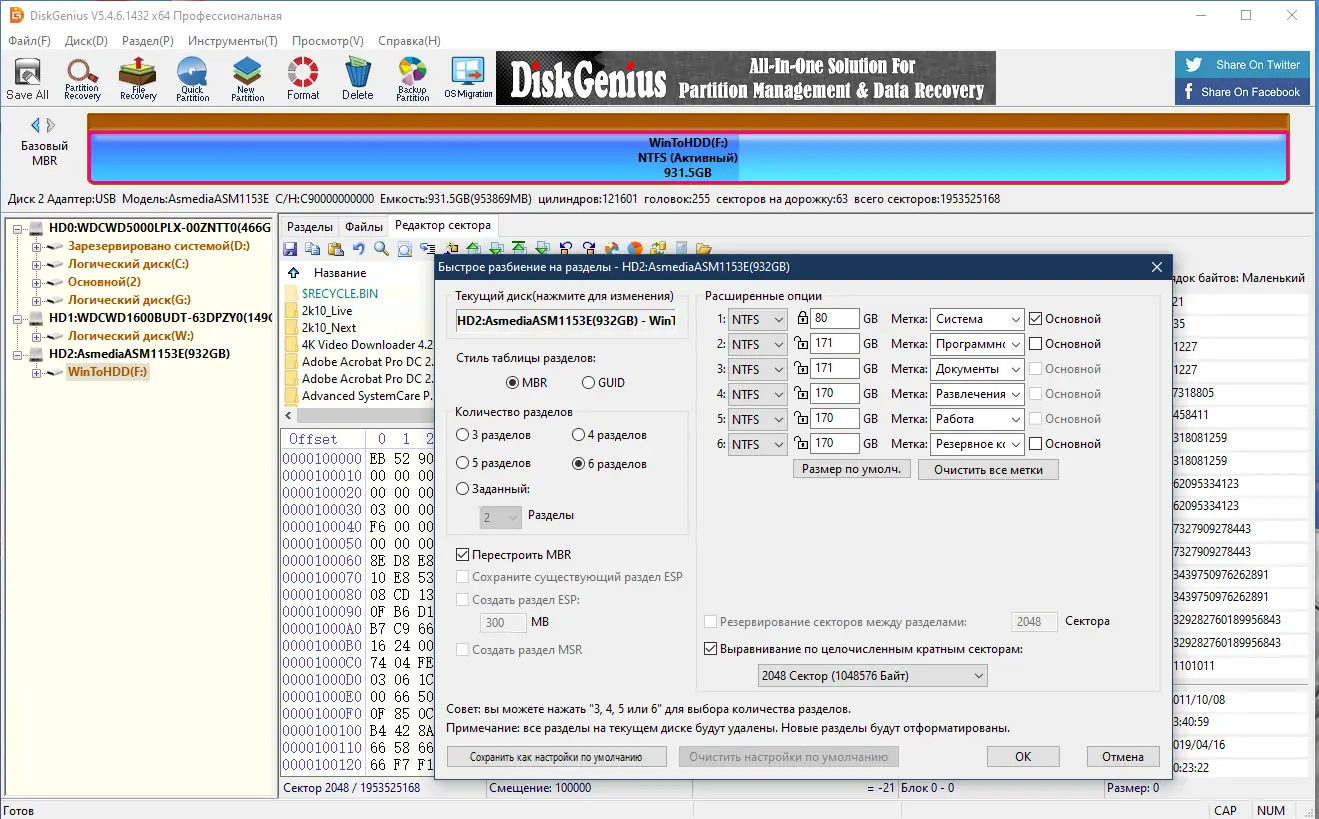Click the locked padlock for partition 1 size
Screen dimensions: 1319x819
[x=801, y=319]
